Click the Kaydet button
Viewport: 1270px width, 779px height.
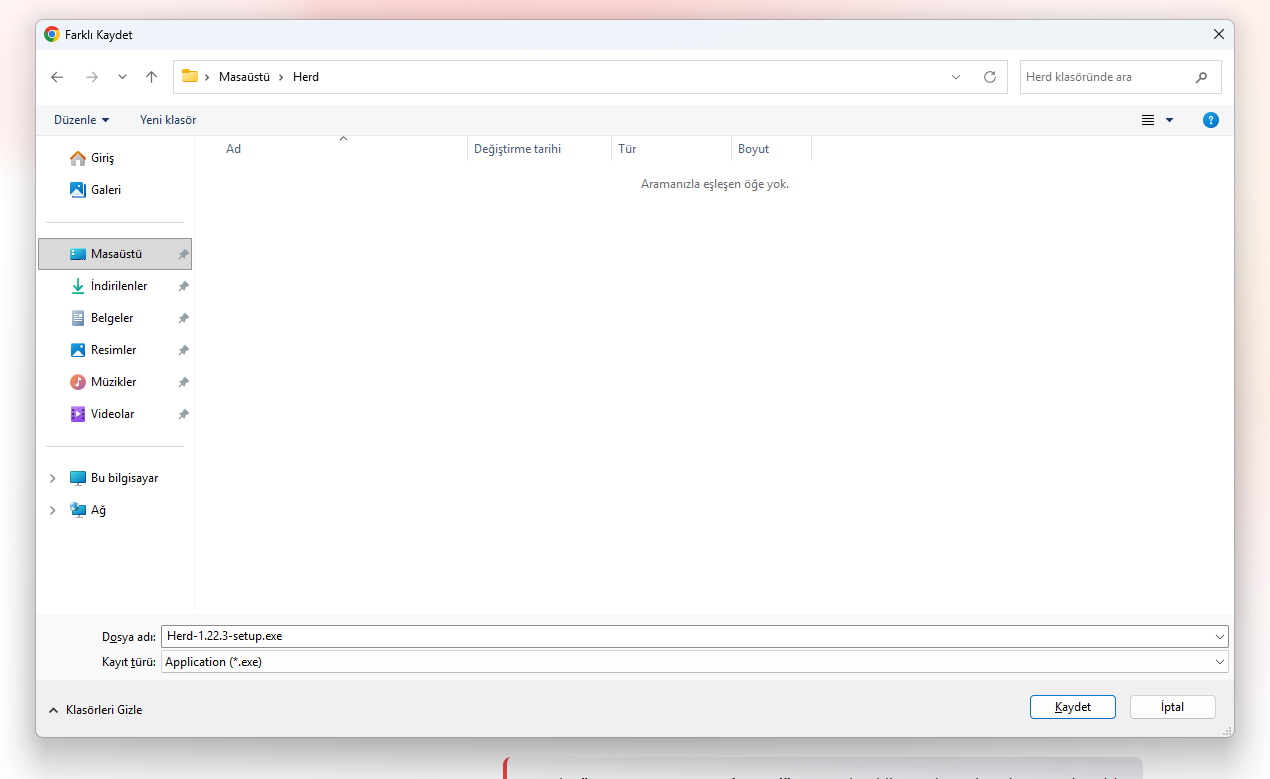pos(1072,707)
